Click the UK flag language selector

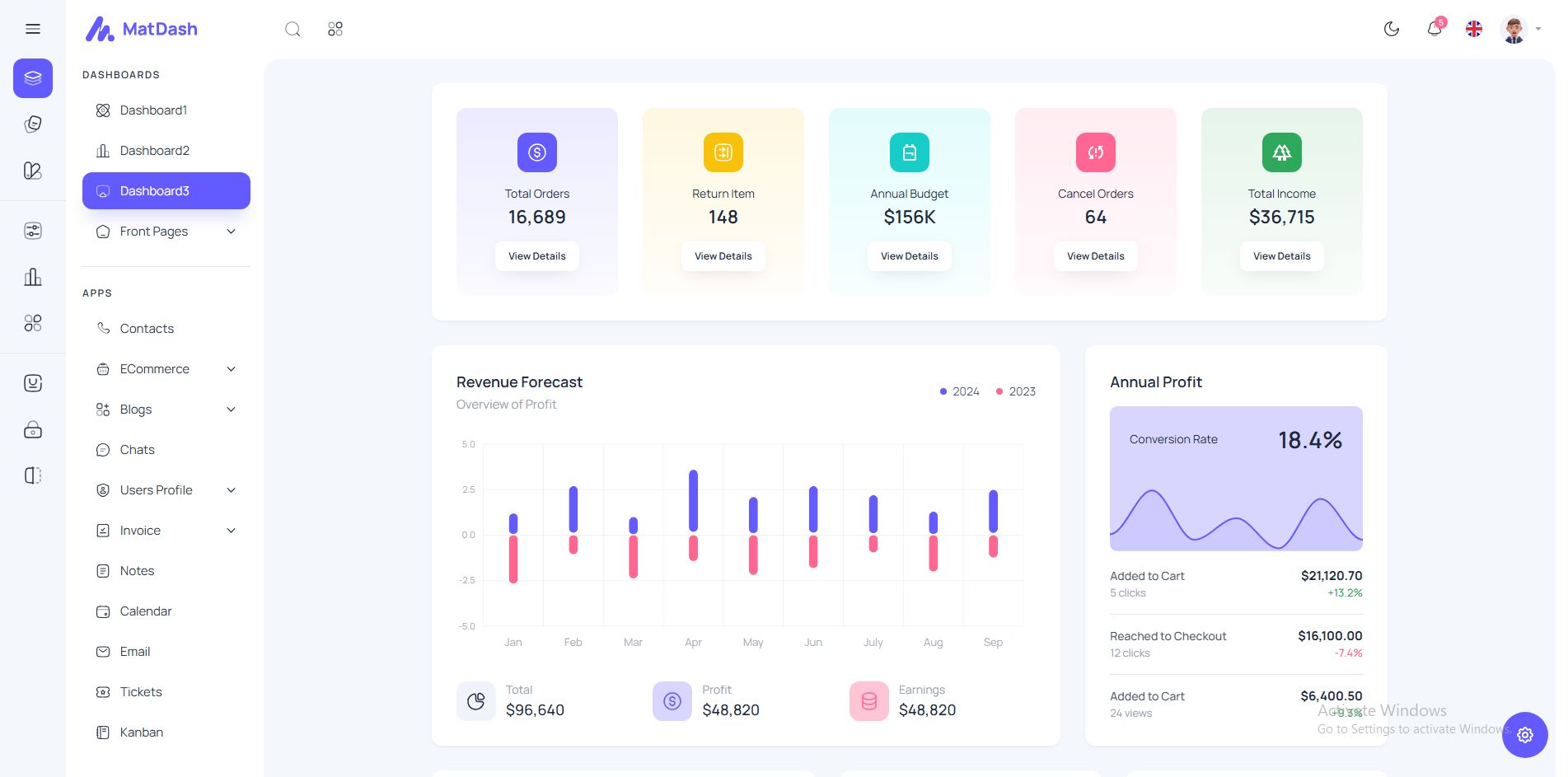point(1474,30)
